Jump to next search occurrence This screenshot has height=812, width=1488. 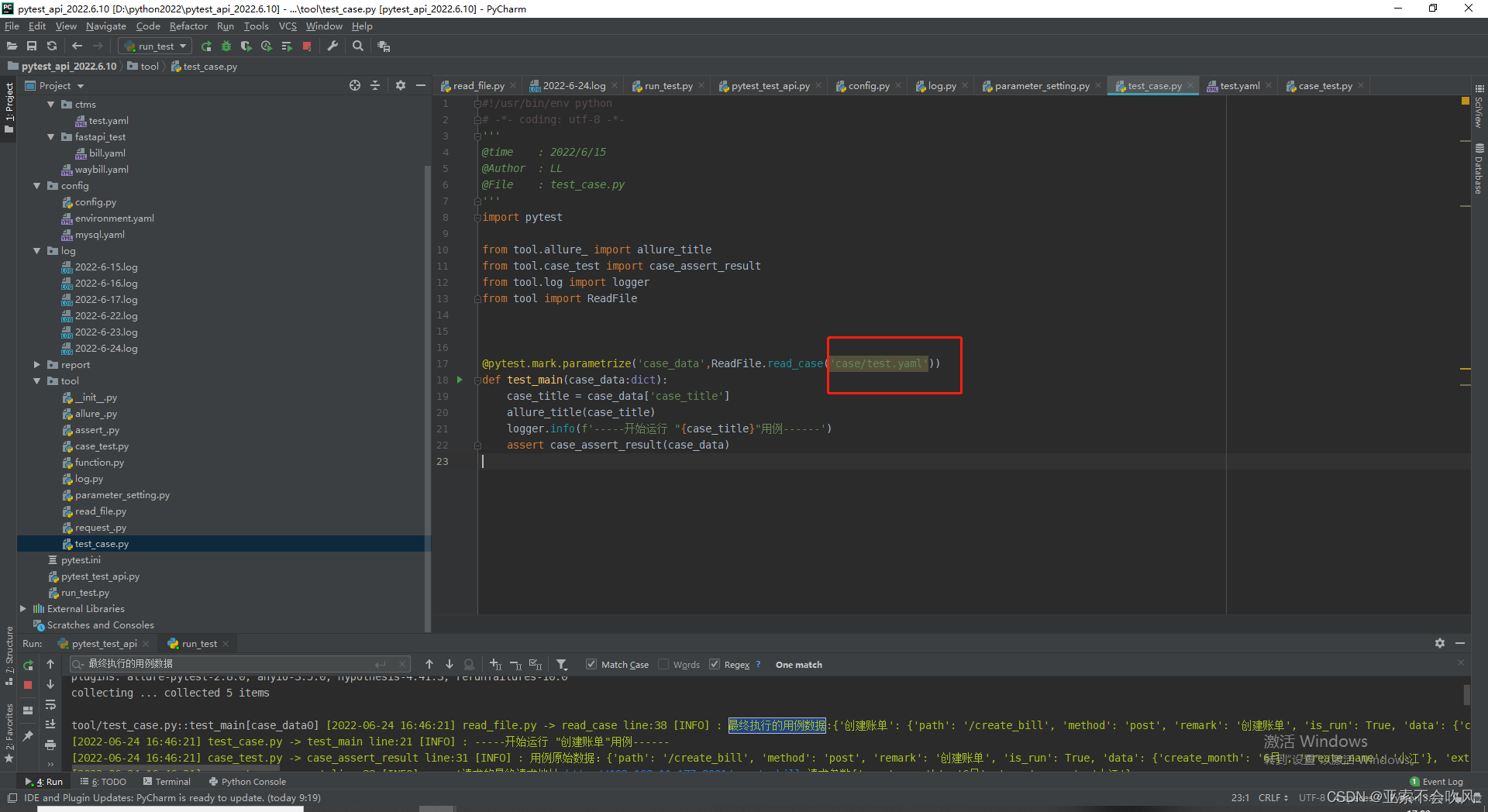pos(449,665)
